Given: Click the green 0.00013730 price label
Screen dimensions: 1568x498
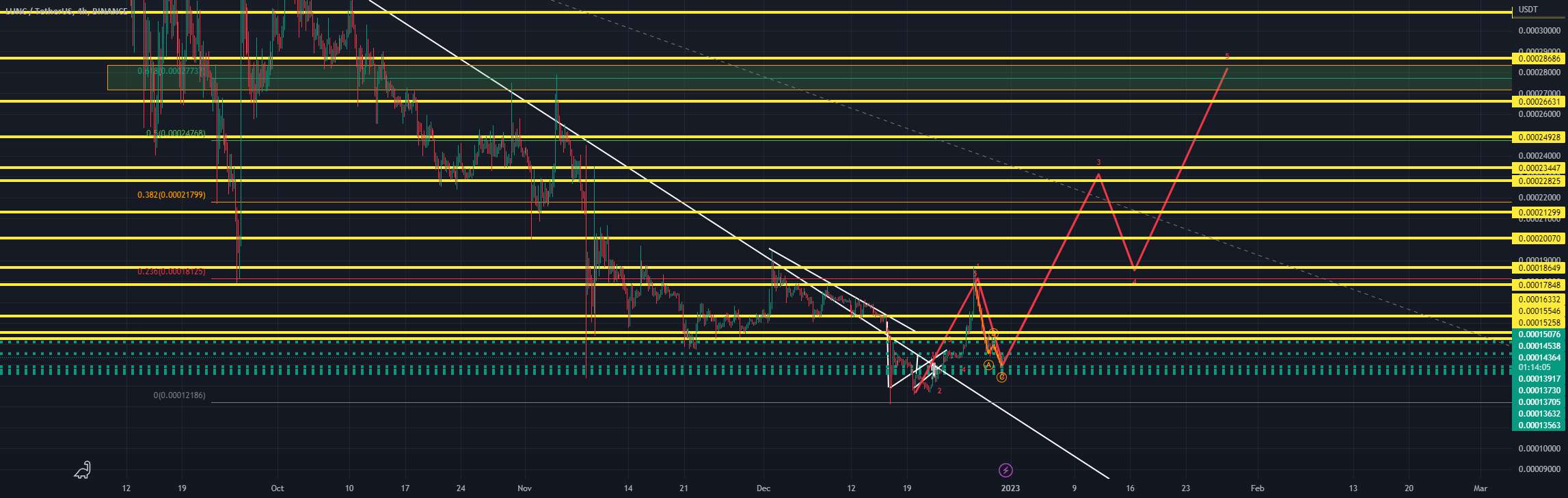Looking at the screenshot, I should pos(1538,391).
